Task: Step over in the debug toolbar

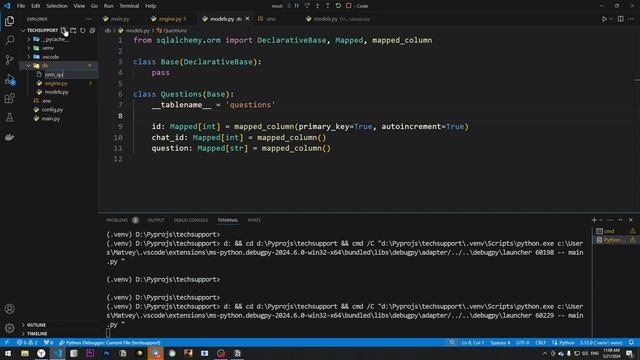Action: pyautogui.click(x=307, y=6)
